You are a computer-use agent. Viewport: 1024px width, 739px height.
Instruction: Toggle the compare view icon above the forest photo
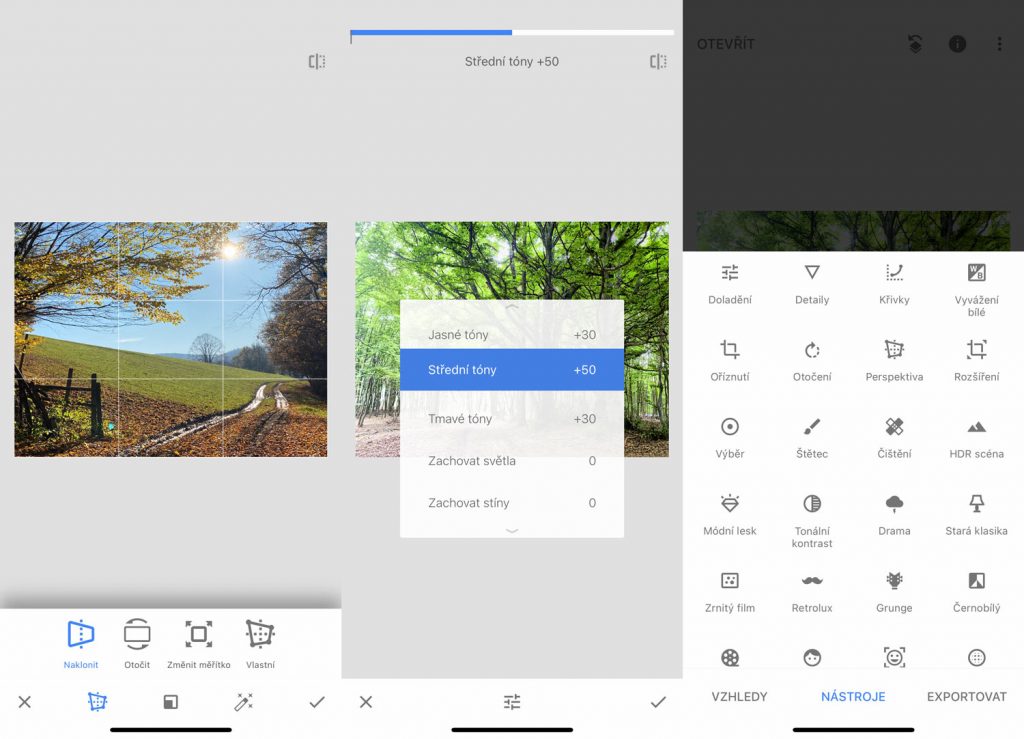(657, 62)
